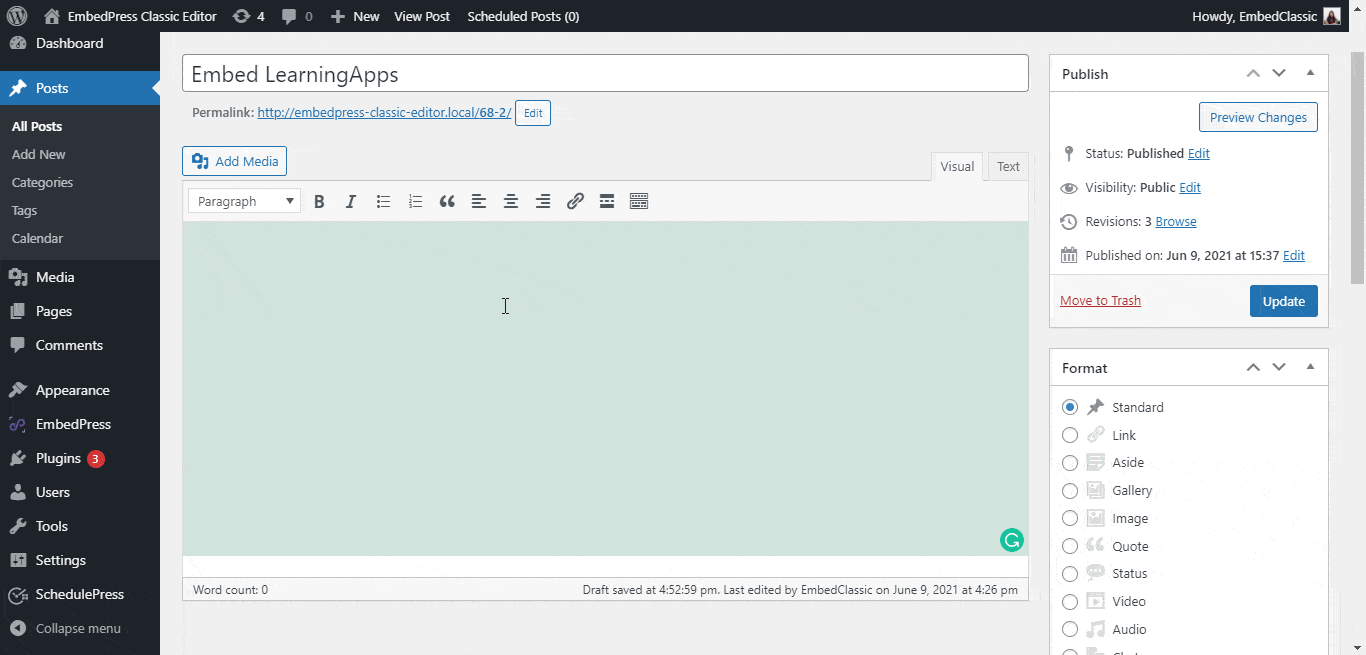Select the Standard post format
Image resolution: width=1366 pixels, height=655 pixels.
point(1070,407)
